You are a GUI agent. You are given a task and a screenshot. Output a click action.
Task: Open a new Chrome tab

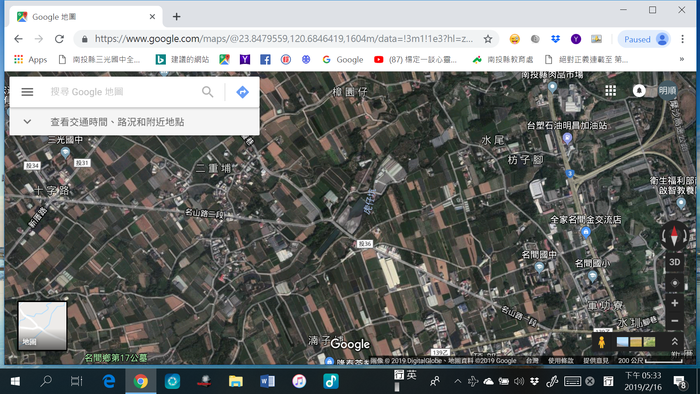176,17
